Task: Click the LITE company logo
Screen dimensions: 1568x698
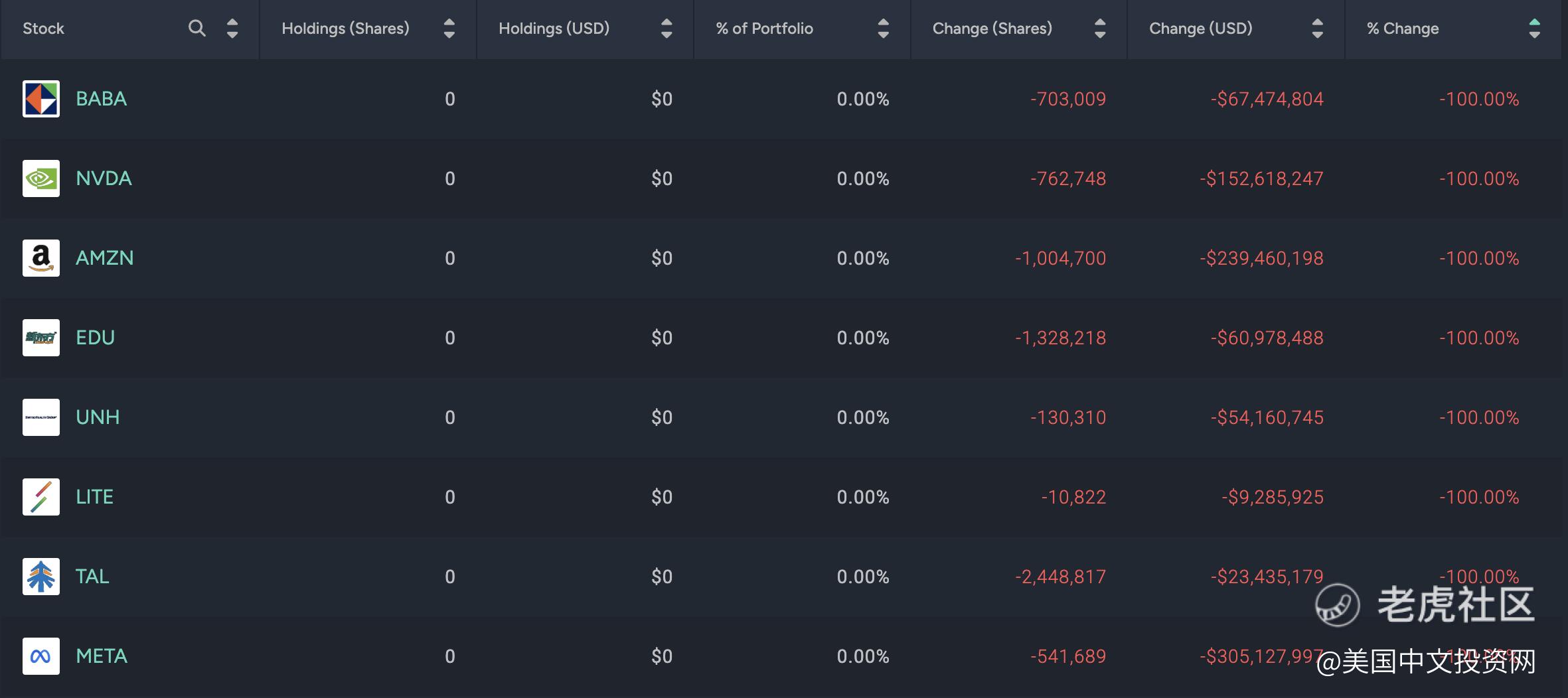Action: pyautogui.click(x=41, y=497)
